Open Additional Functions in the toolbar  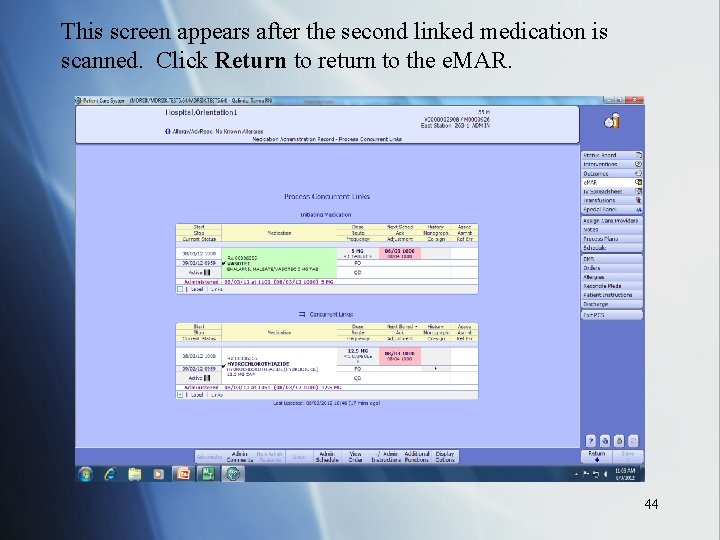[x=417, y=456]
